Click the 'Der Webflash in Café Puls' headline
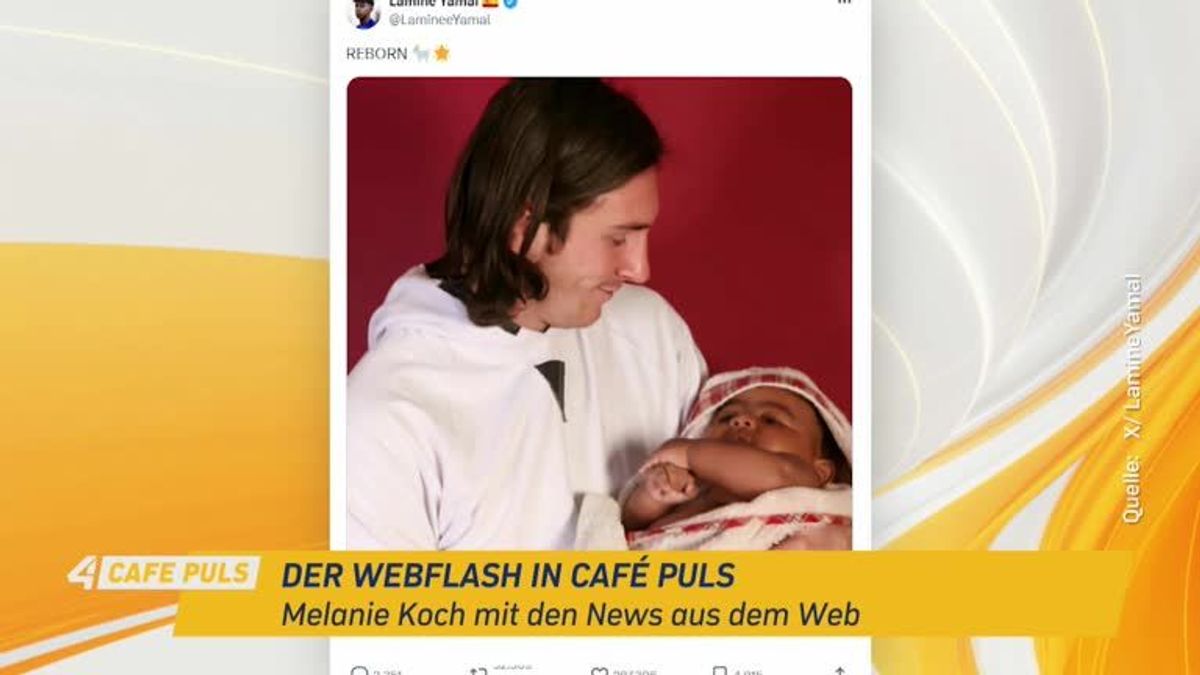 coord(508,575)
